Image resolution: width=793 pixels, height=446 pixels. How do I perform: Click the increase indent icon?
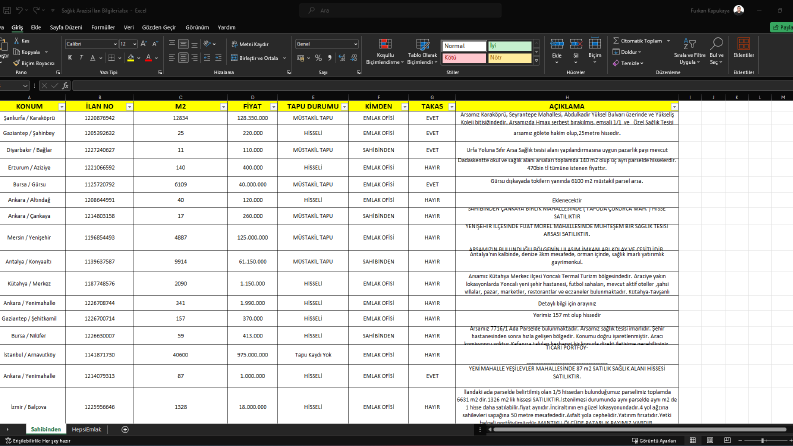point(218,58)
